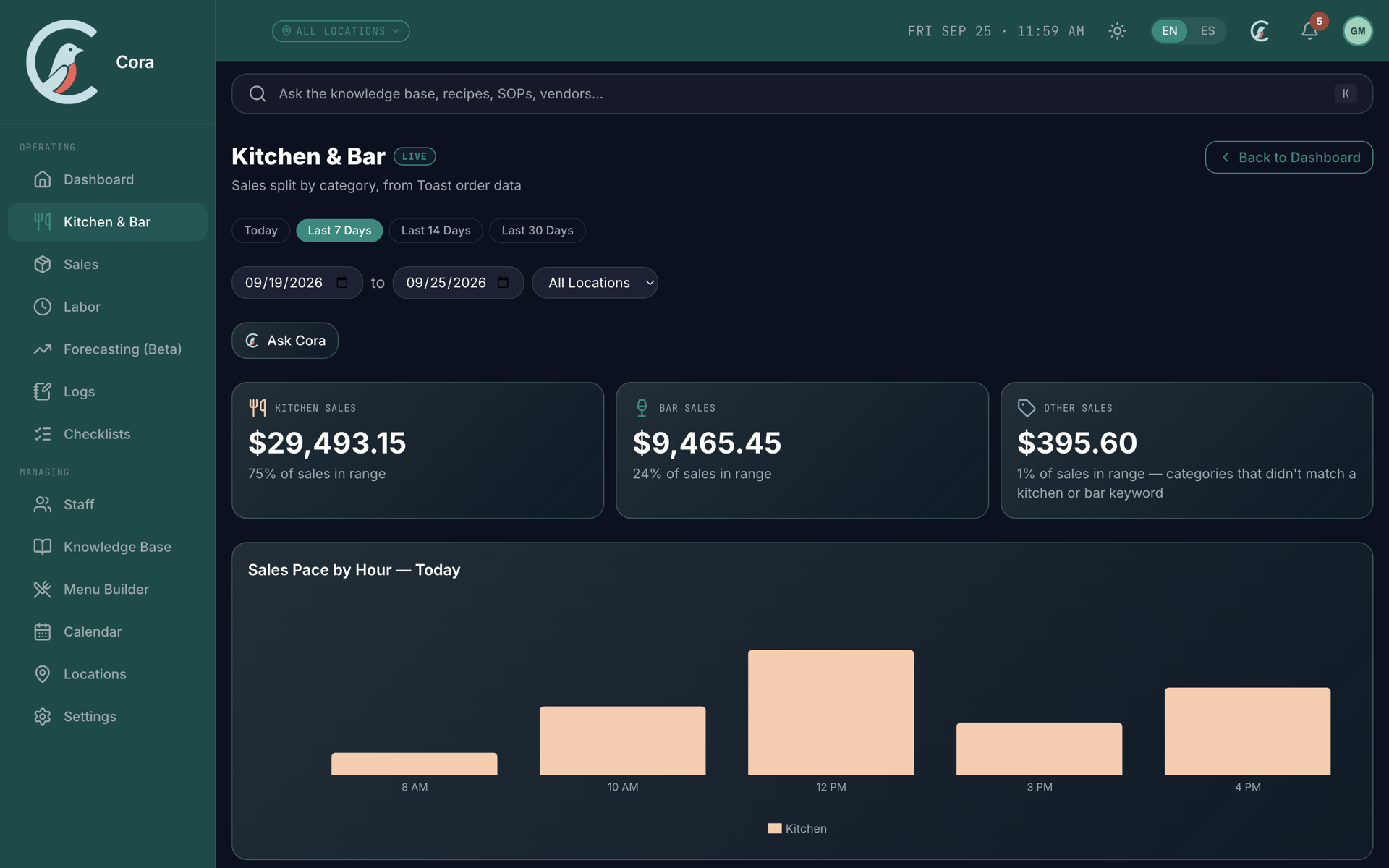Open the All Locations filter dropdown
Viewport: 1389px width, 868px height.
coord(595,283)
